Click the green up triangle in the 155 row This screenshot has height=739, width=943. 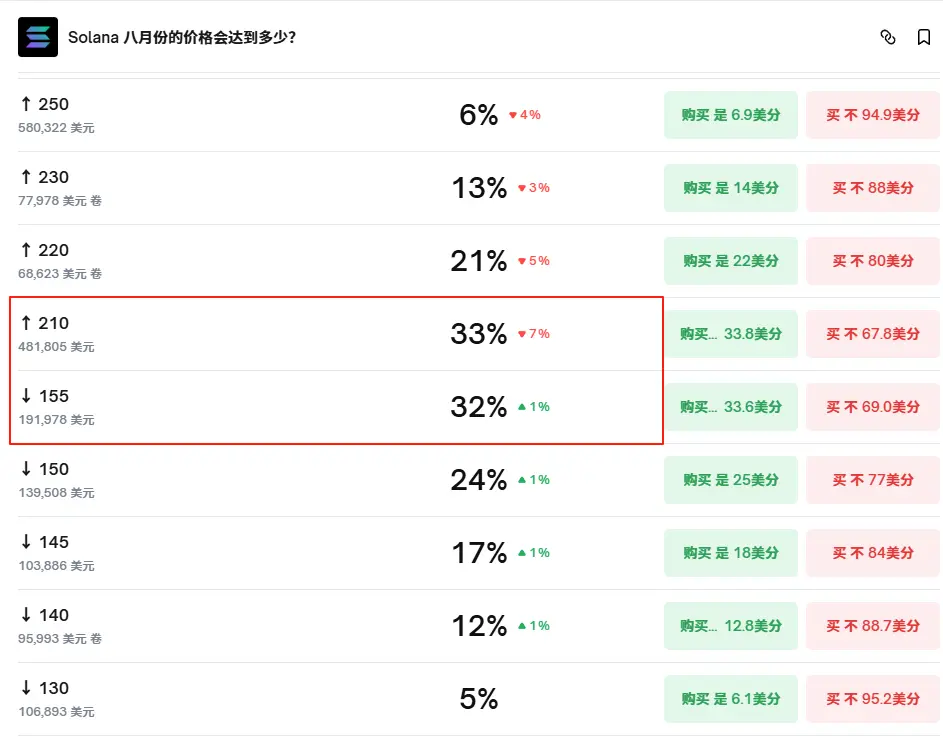coord(522,407)
